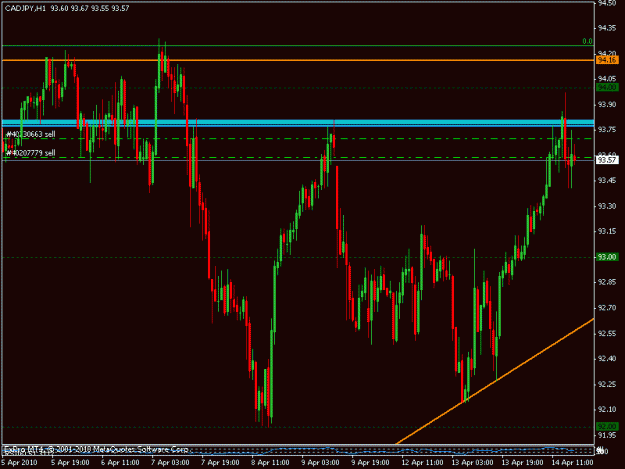
Task: Click the 7 Apr 19:00 time label
Action: click(x=220, y=463)
